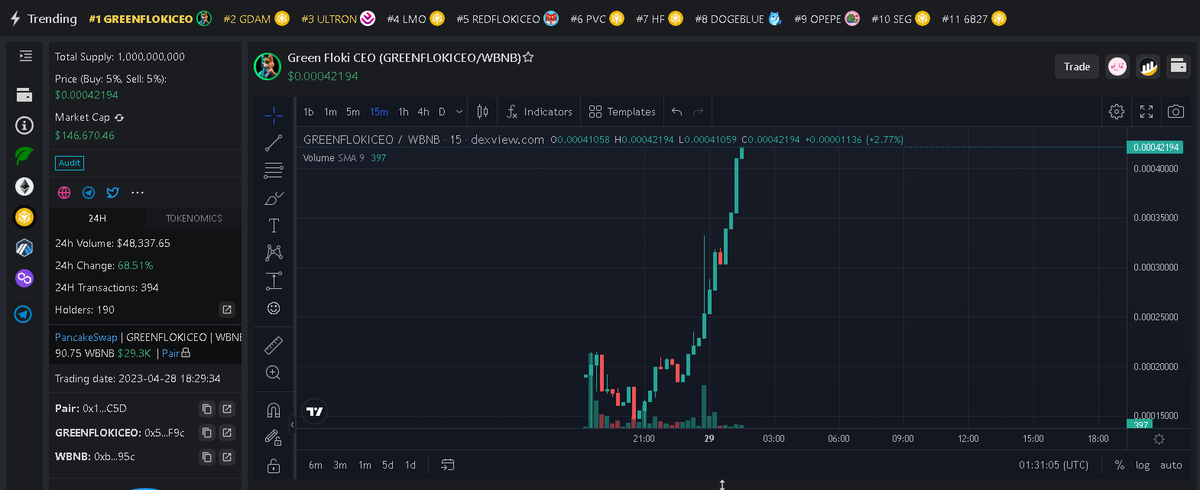This screenshot has width=1200, height=490.
Task: Open the Audit badge
Action: click(69, 163)
